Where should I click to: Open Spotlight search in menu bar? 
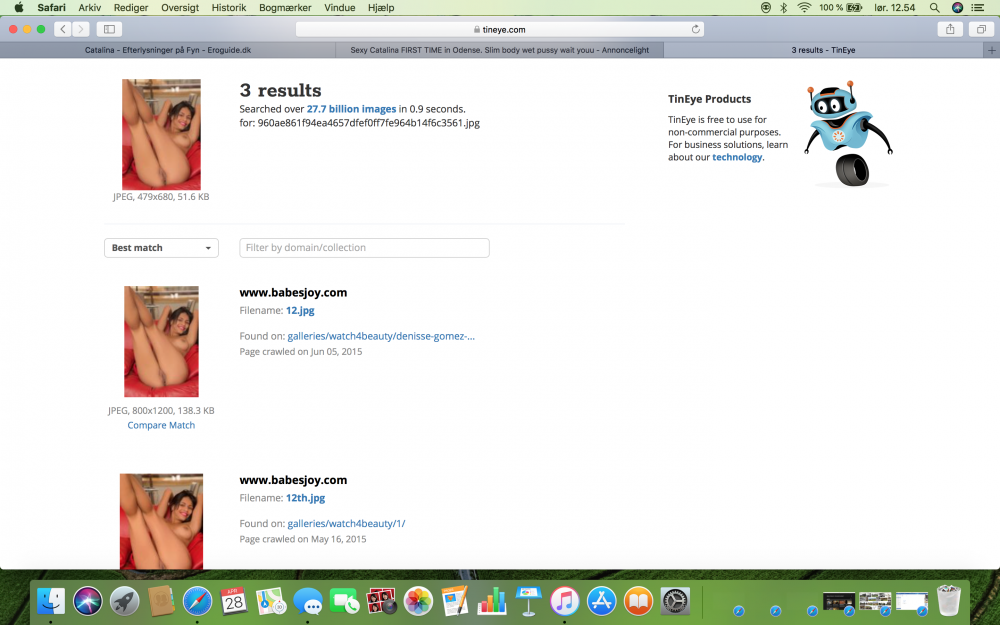(x=934, y=8)
